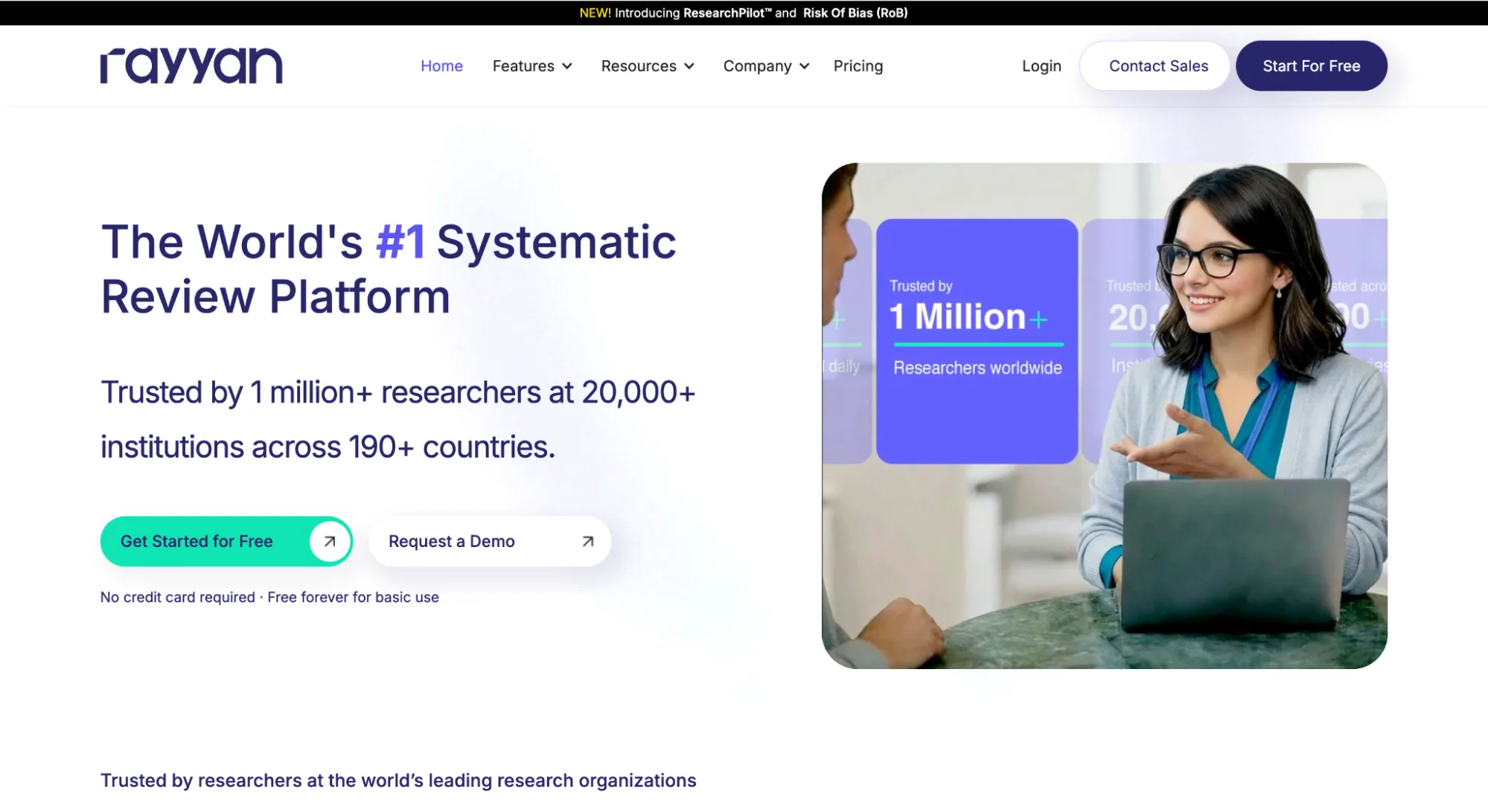Click 'Trusted by 1 million+ researchers' subheading

[322, 392]
